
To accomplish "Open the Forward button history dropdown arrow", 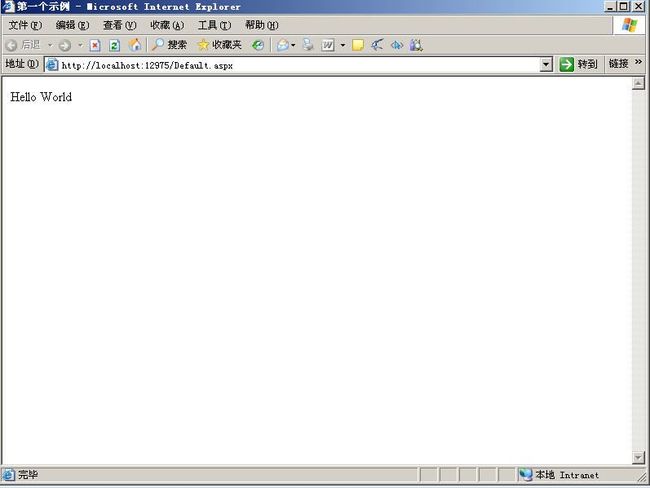I will (80, 45).
